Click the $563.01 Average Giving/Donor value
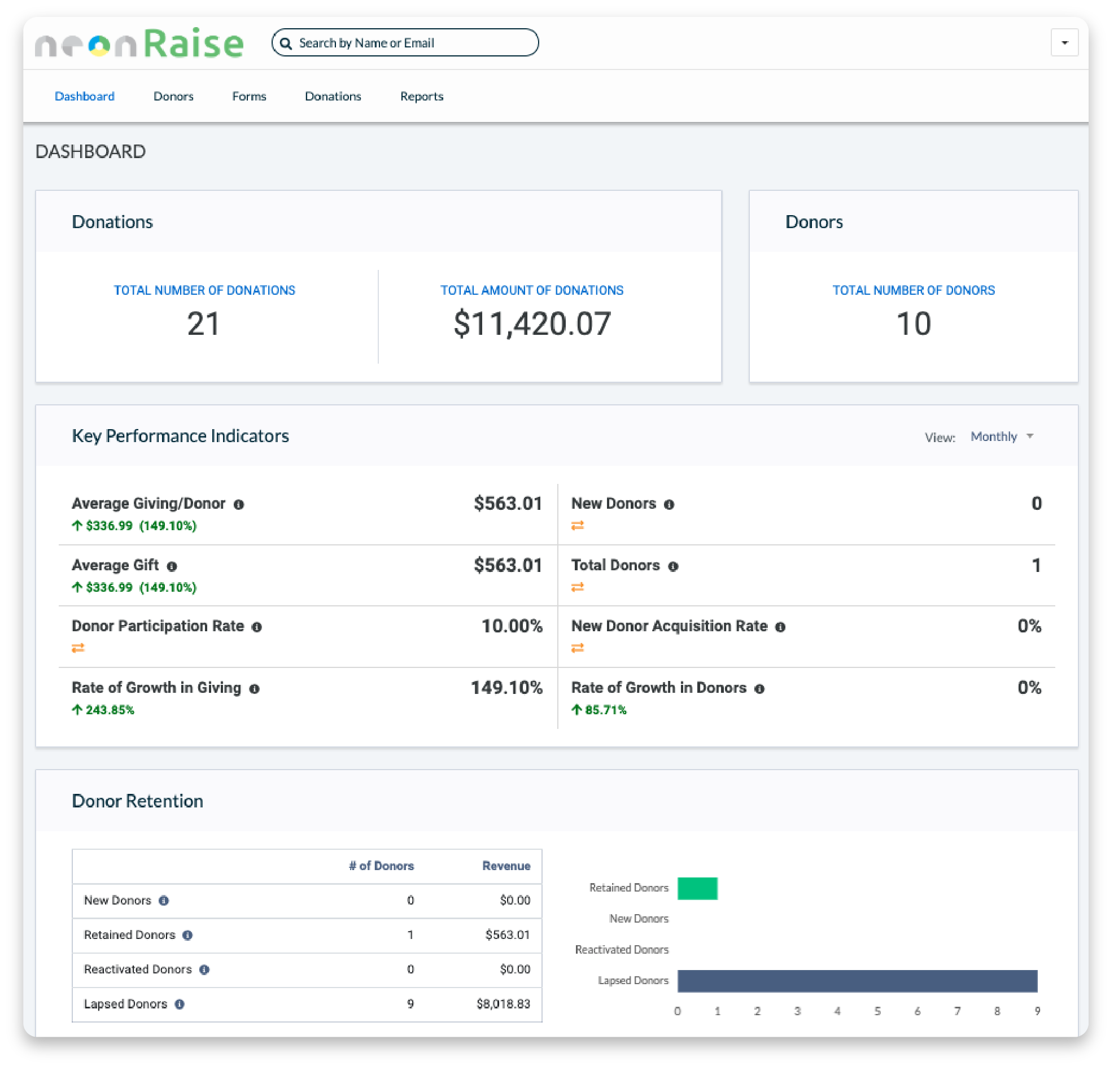1114x1092 pixels. point(508,504)
